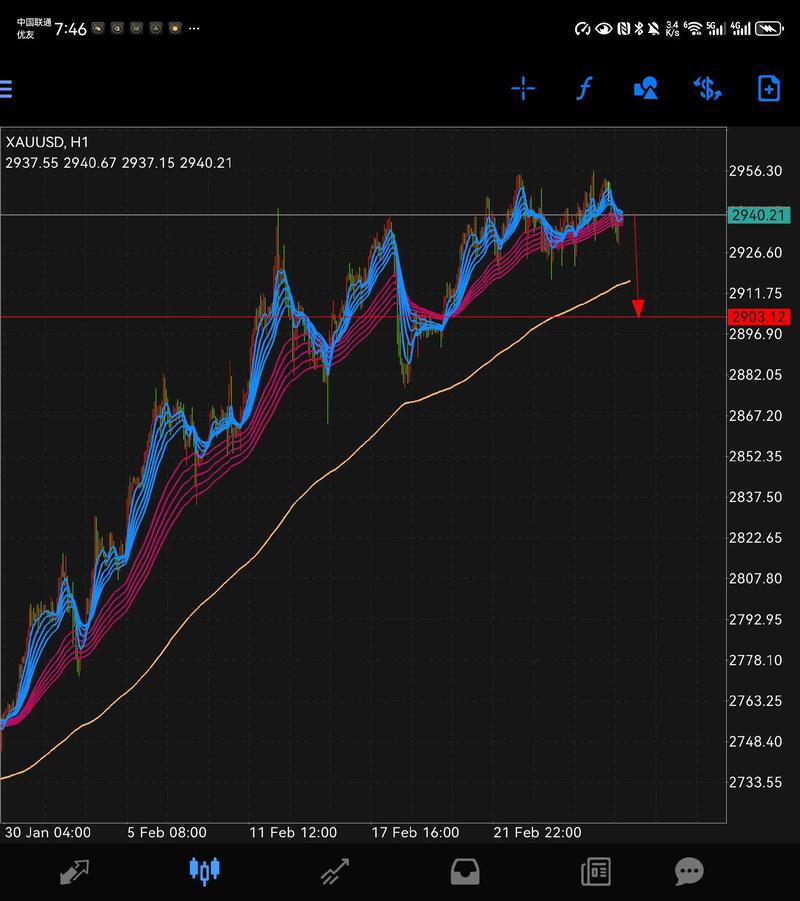Switch to the Quotes tab with up-down arrows
Image resolution: width=800 pixels, height=901 pixels.
point(75,871)
